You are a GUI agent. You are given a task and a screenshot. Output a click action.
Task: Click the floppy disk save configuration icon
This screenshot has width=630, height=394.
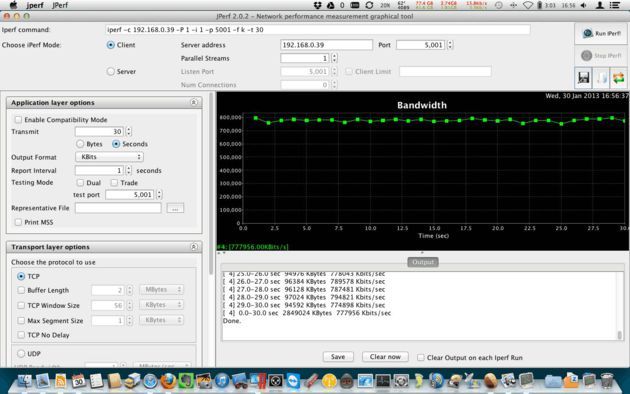click(x=583, y=78)
